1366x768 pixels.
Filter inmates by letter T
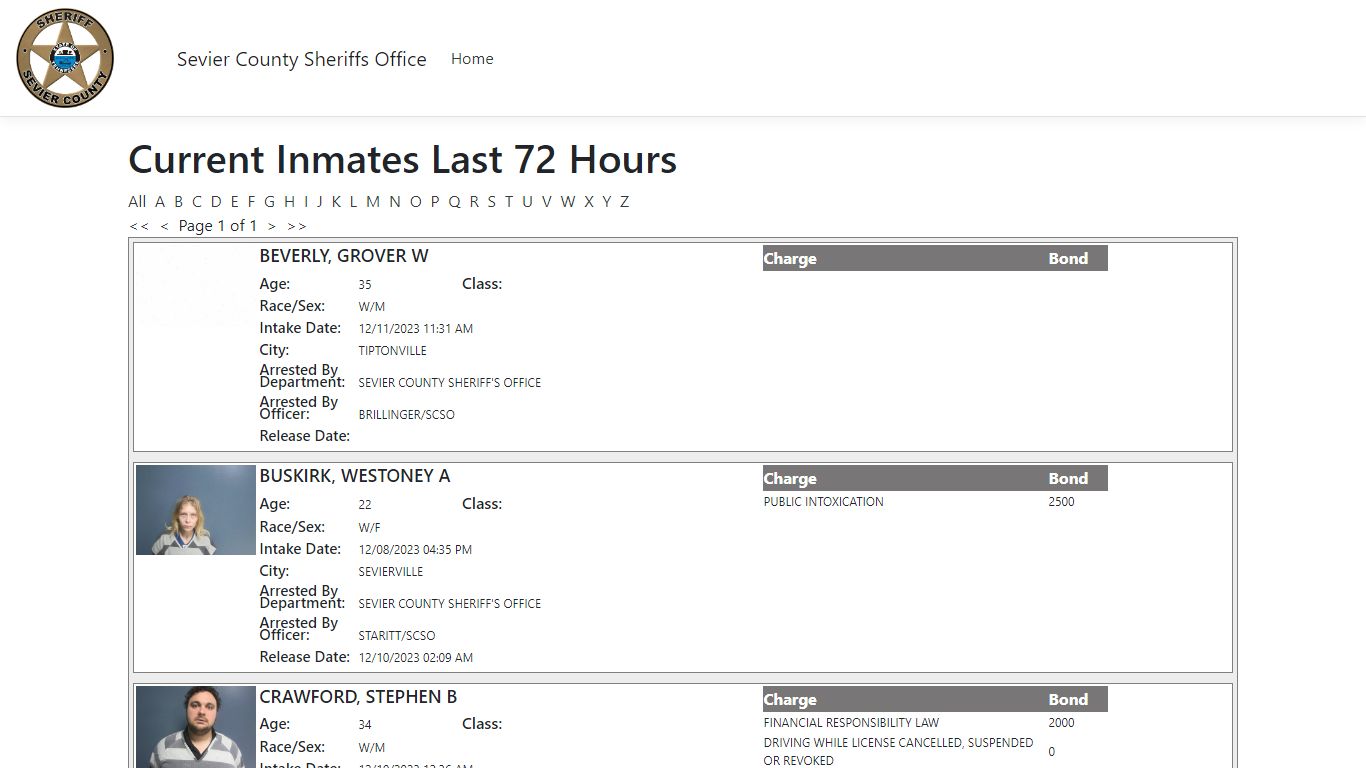coord(508,201)
